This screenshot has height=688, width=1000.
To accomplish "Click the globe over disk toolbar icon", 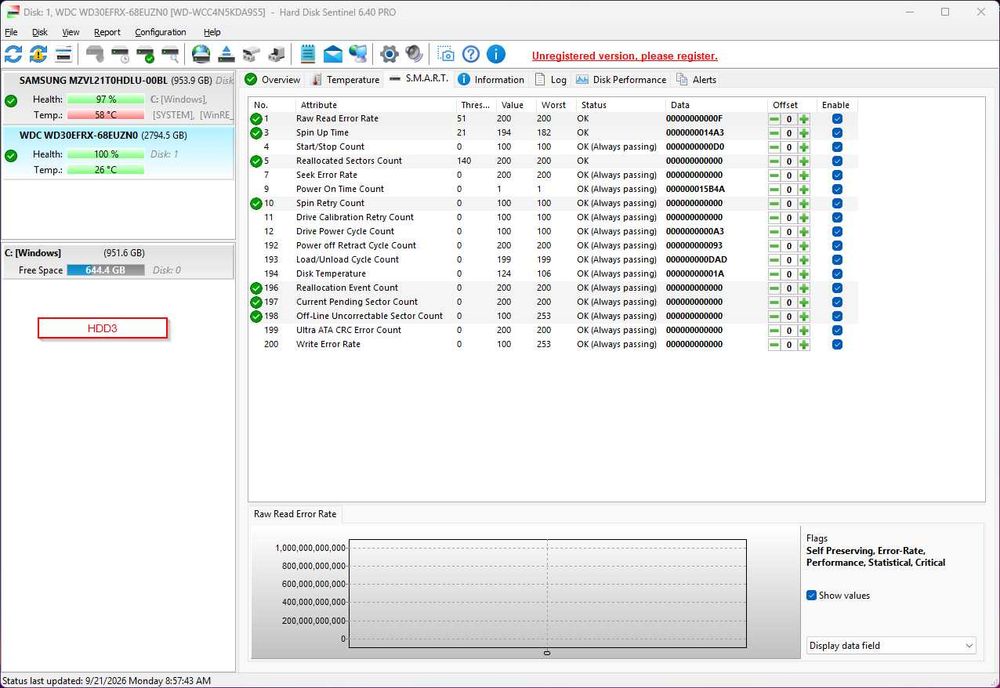I will tap(201, 54).
